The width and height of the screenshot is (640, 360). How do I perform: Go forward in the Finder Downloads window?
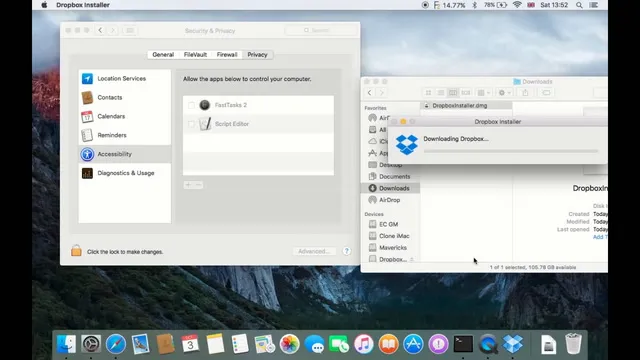382,93
